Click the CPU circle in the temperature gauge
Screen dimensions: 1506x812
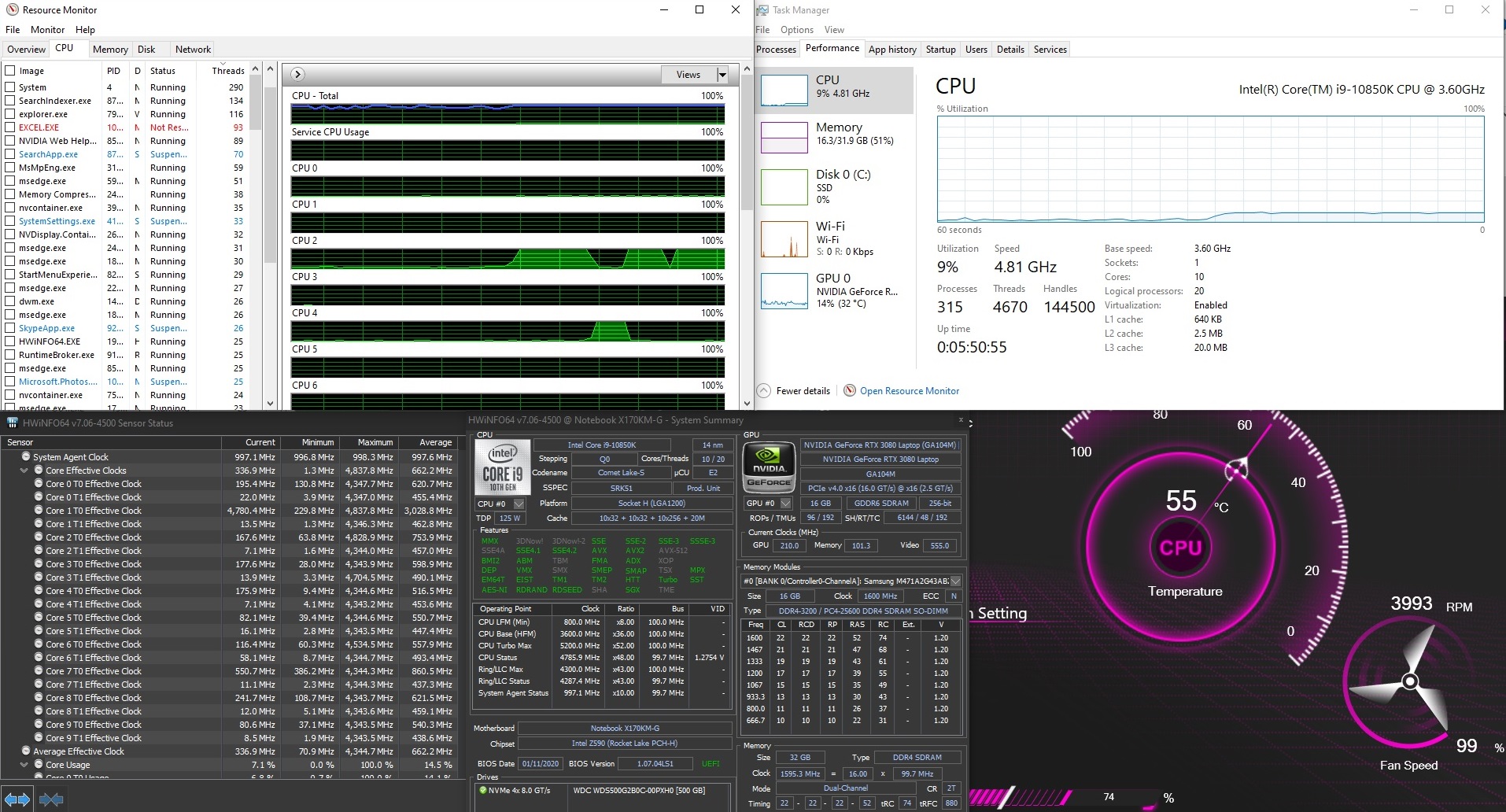(x=1180, y=548)
